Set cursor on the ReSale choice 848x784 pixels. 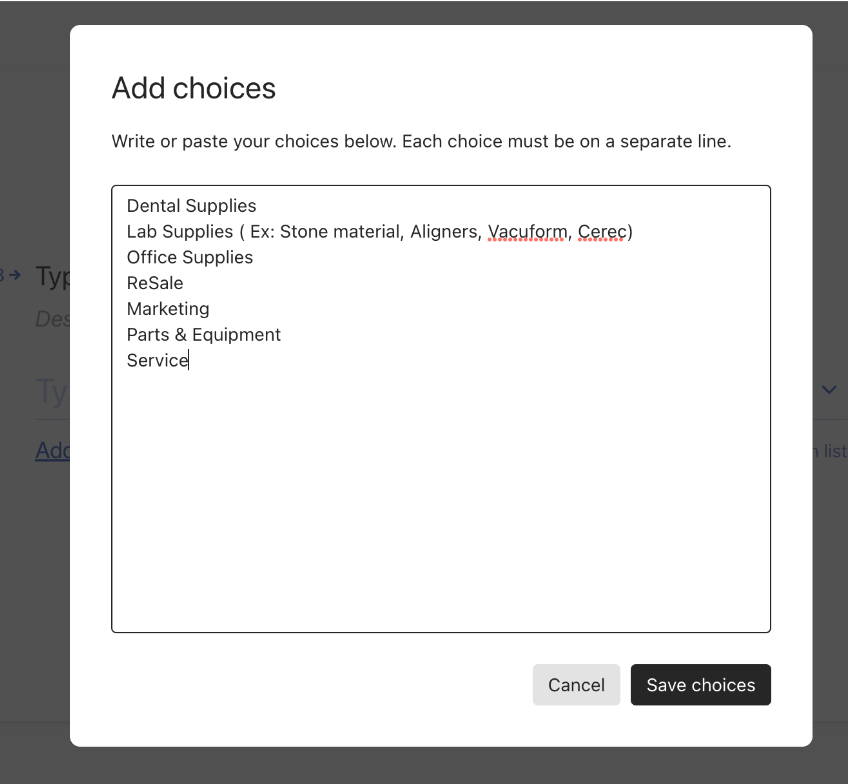(x=155, y=283)
